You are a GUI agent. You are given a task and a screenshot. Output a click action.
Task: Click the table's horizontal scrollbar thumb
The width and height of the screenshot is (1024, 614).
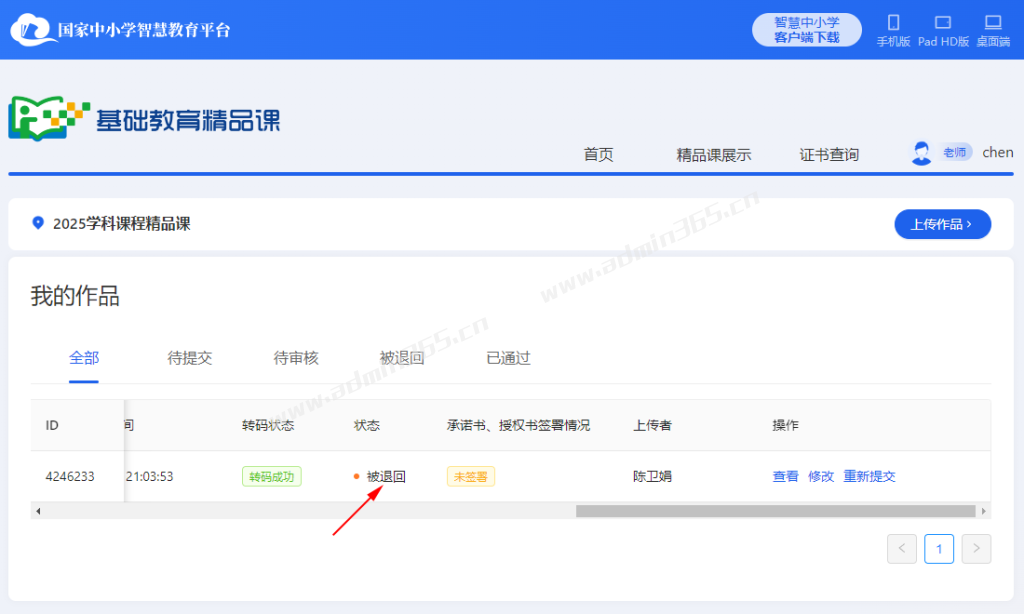coord(775,511)
